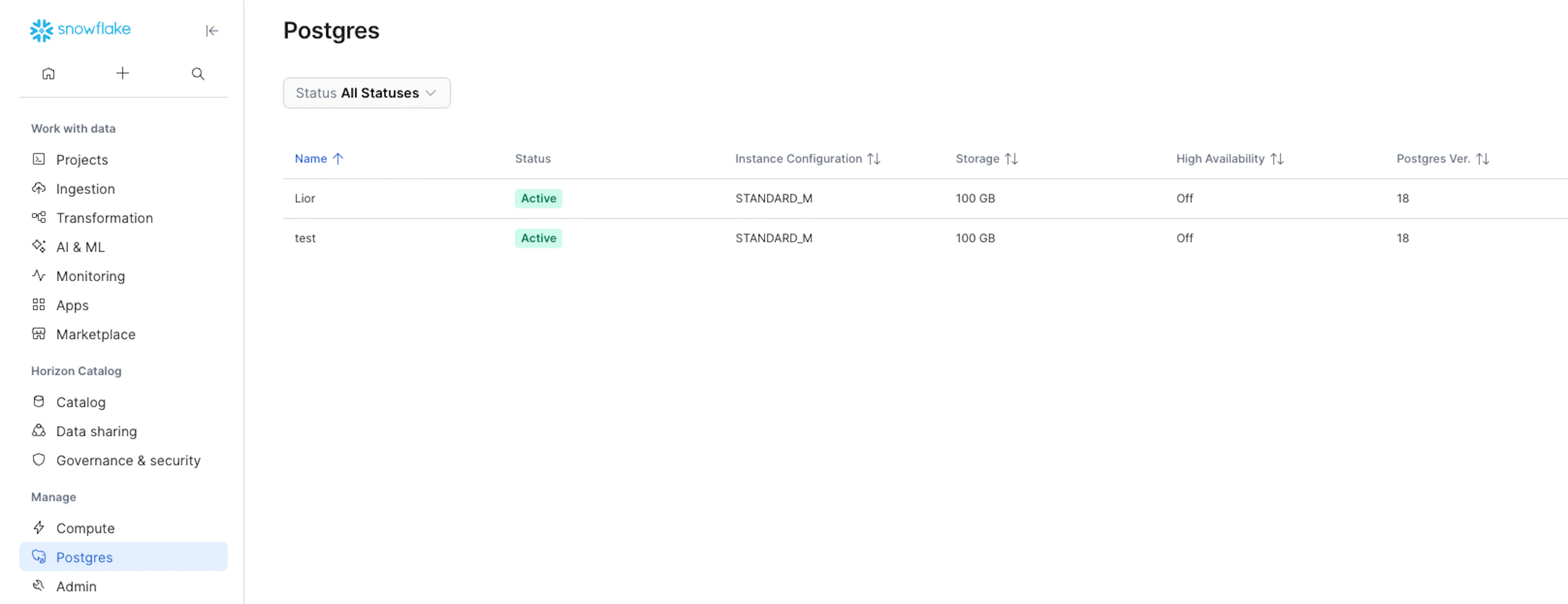Click the Apps grid icon
This screenshot has width=1568, height=604.
click(x=39, y=304)
